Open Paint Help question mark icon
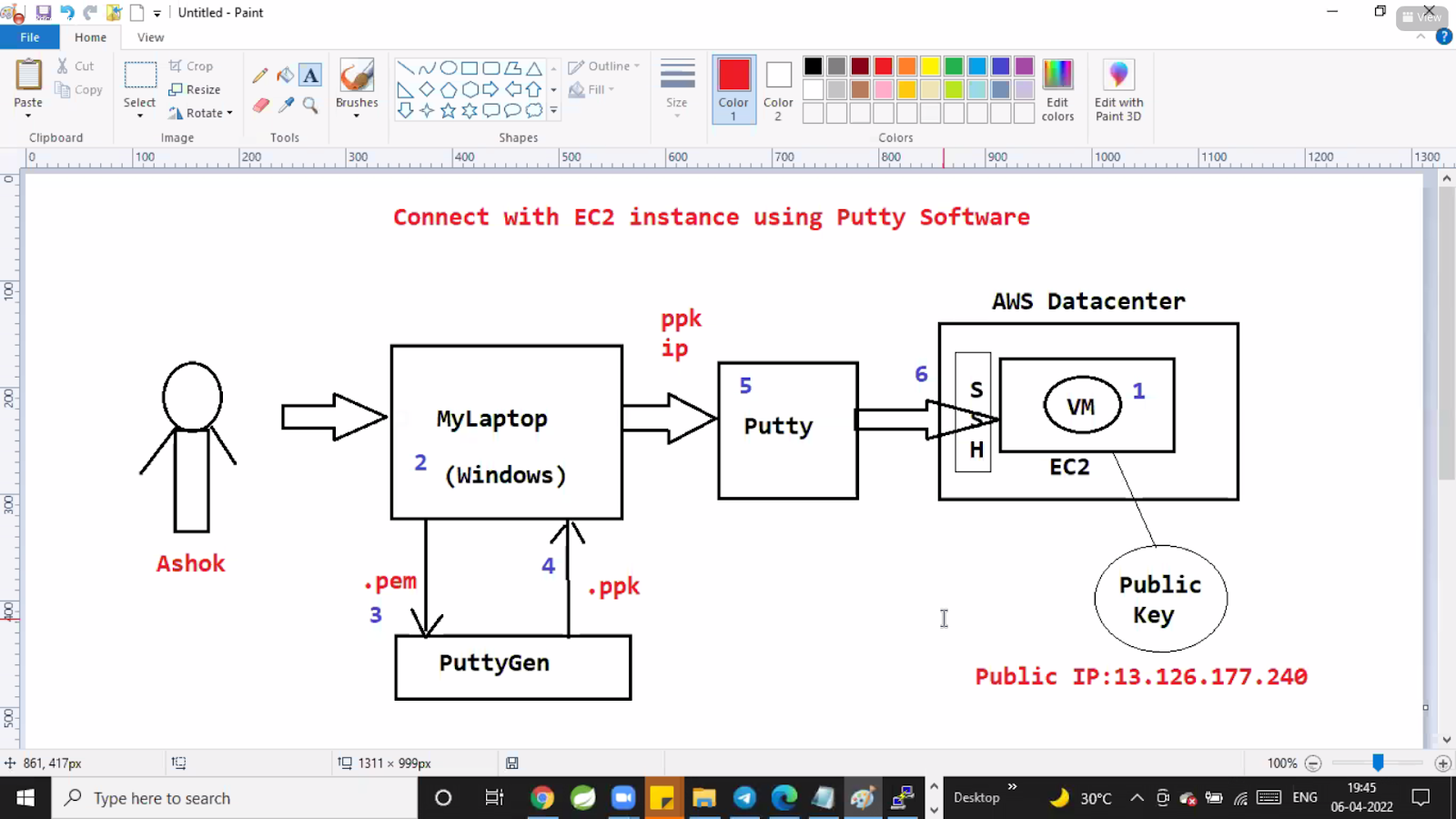The height and width of the screenshot is (819, 1456). pyautogui.click(x=1443, y=37)
